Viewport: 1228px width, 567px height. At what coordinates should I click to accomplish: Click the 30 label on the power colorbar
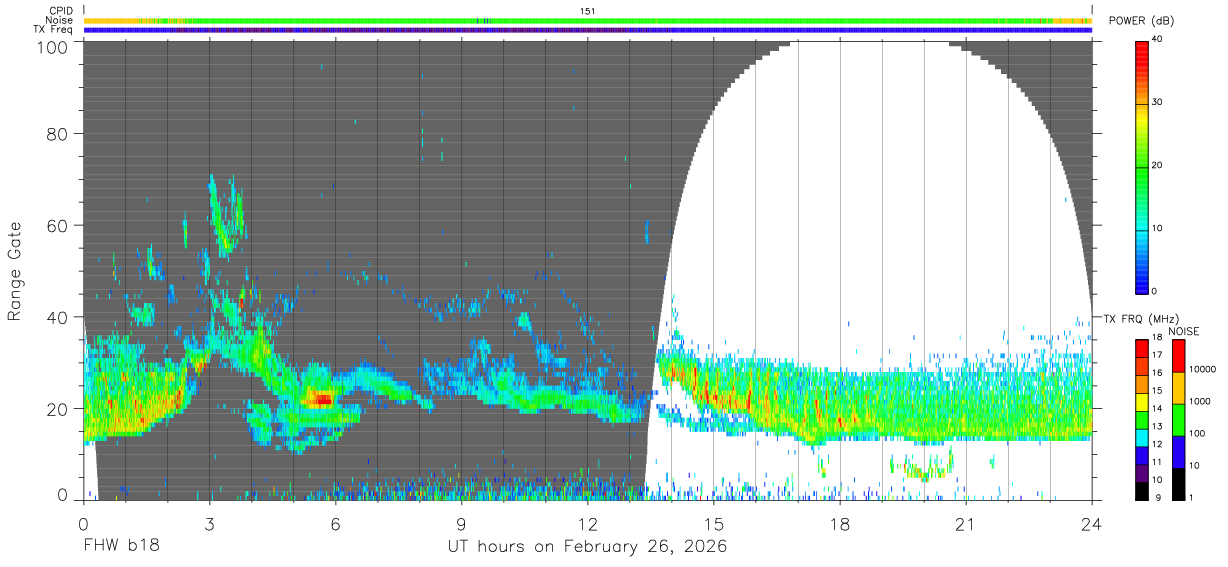pyautogui.click(x=1157, y=103)
